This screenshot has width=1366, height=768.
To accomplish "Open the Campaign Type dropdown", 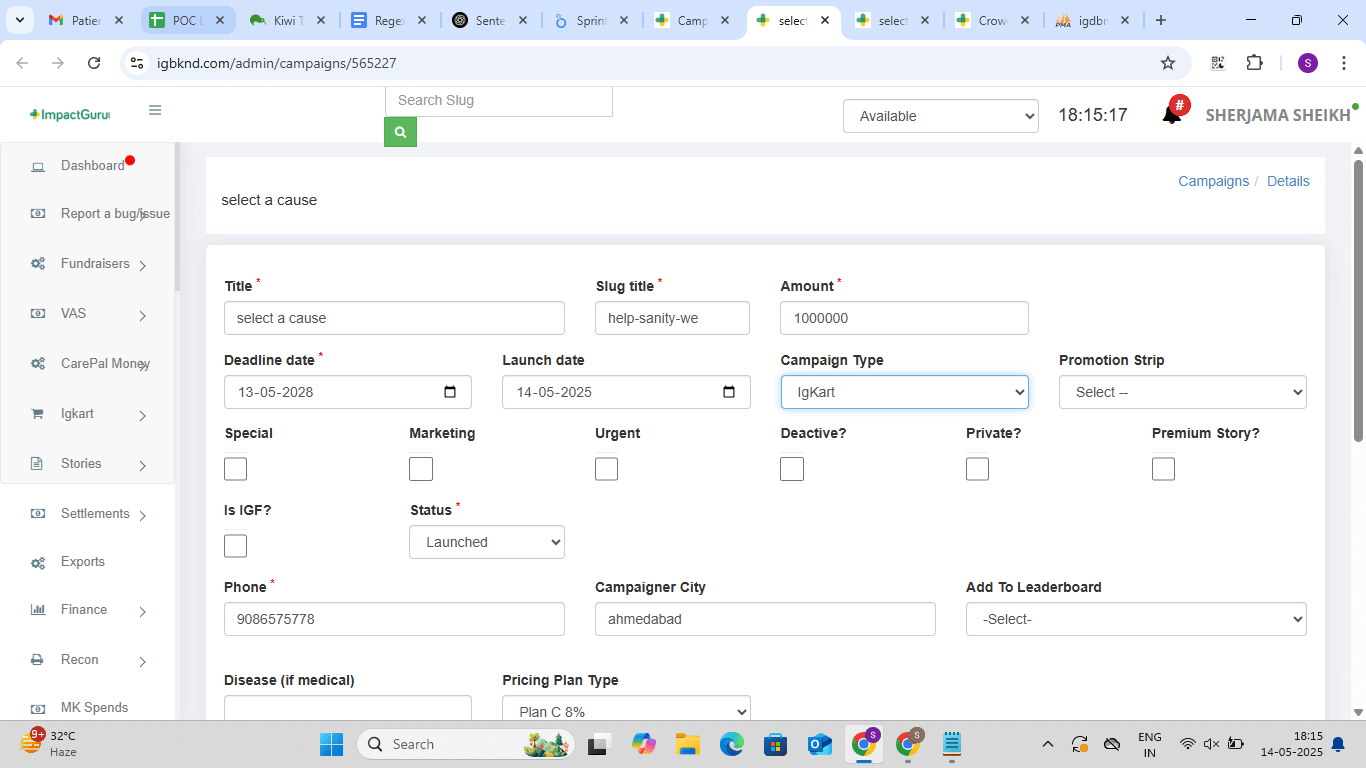I will coord(904,392).
